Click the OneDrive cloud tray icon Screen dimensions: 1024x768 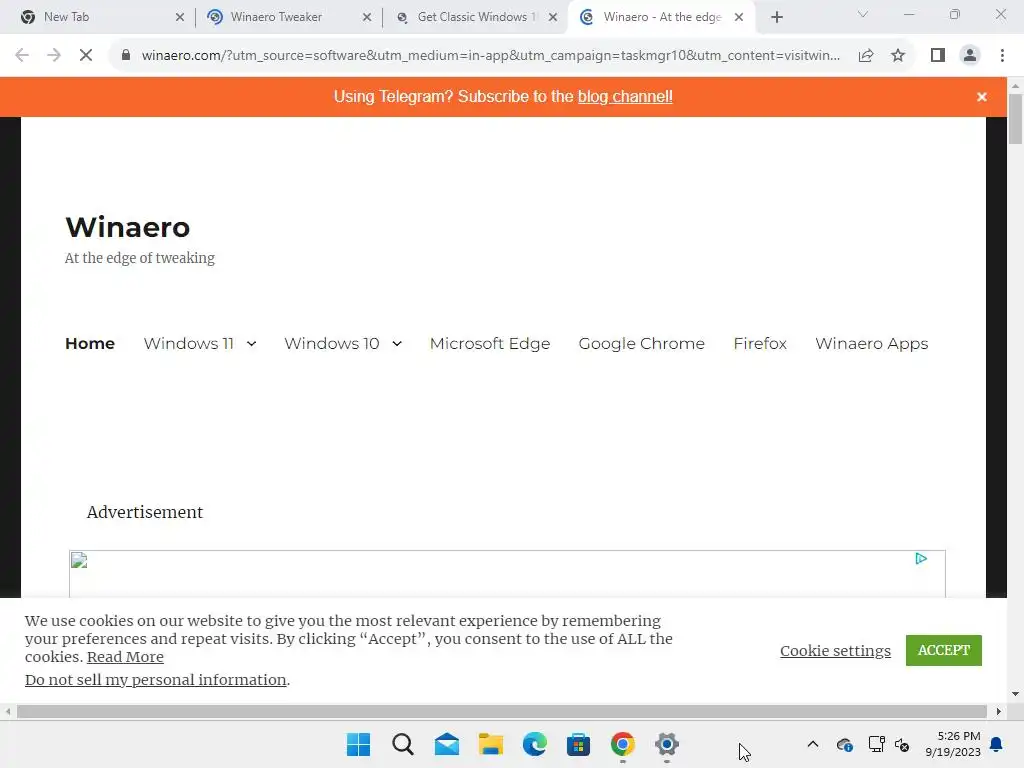coord(844,744)
